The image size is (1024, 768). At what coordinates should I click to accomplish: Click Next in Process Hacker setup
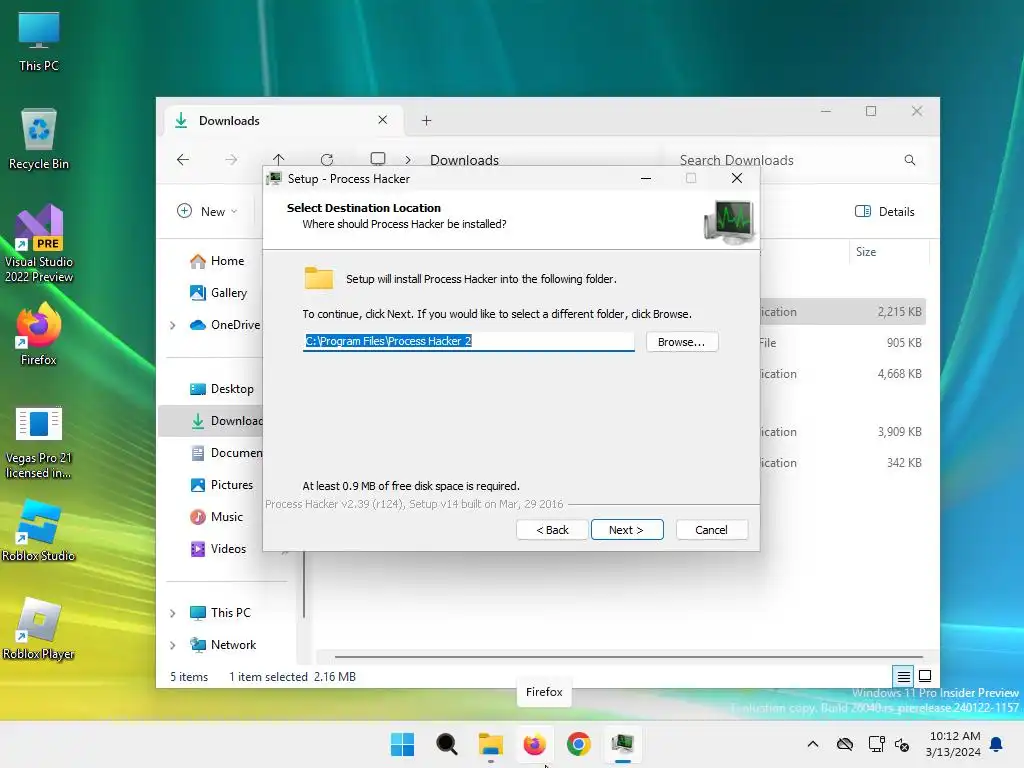[x=627, y=530]
